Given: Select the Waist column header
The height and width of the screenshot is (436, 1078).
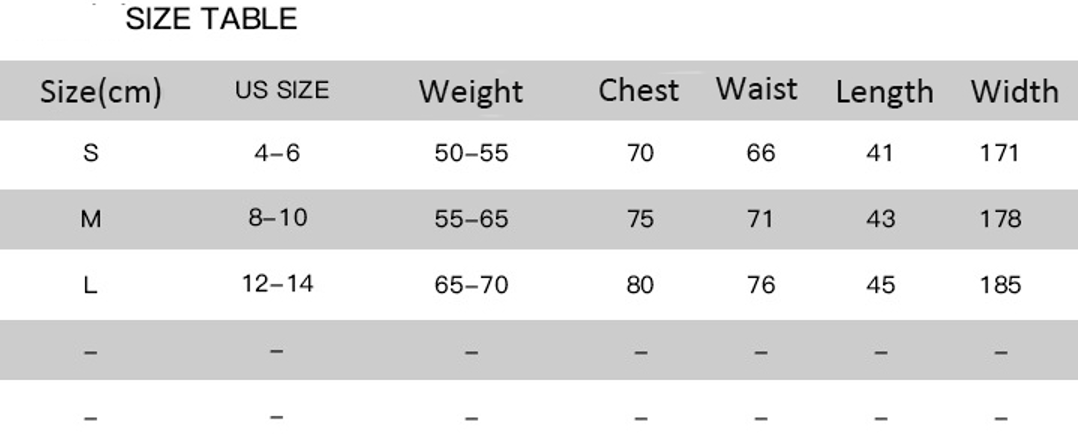Looking at the screenshot, I should (757, 89).
